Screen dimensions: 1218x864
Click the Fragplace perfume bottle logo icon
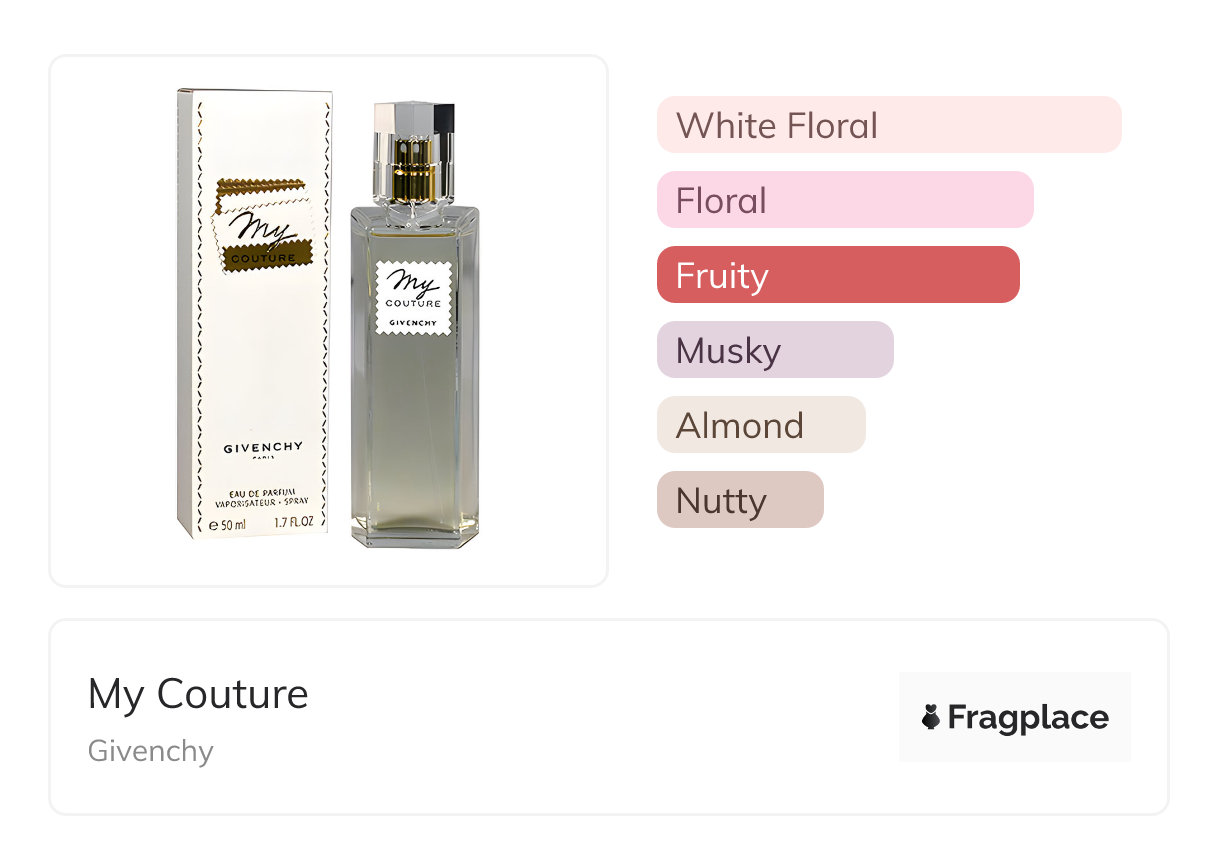pos(931,717)
